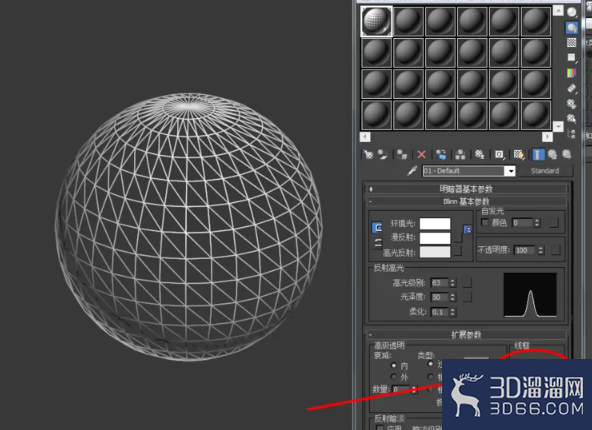Open the material editor Options icon
592x430 pixels.
point(572,103)
